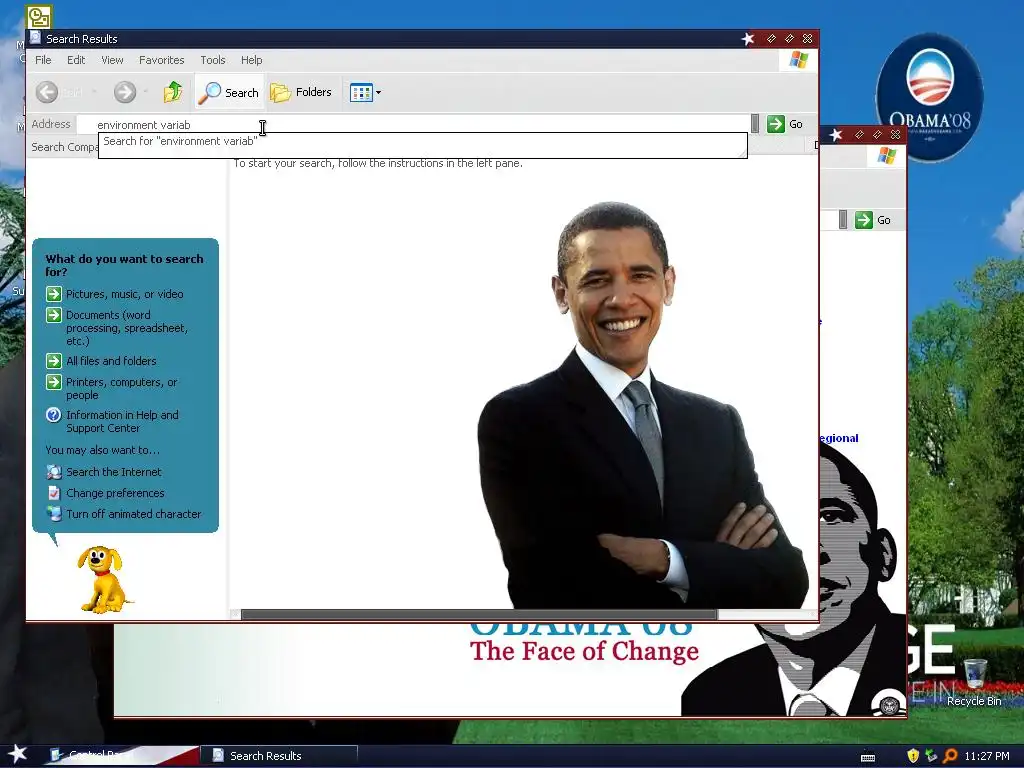1024x768 pixels.
Task: Open the address bar dropdown in background window
Action: 843,220
